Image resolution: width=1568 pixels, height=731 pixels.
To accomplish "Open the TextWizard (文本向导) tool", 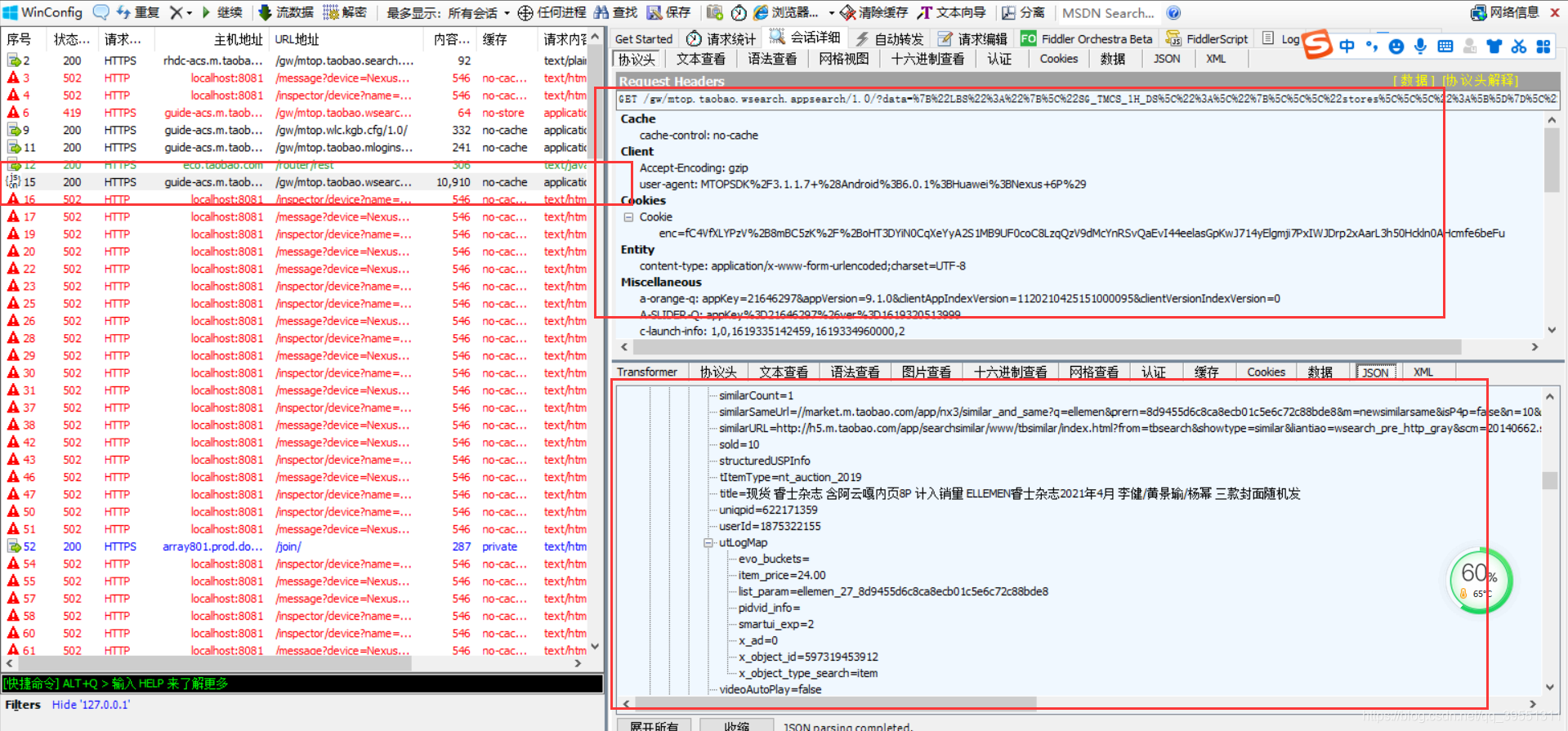I will tap(951, 13).
